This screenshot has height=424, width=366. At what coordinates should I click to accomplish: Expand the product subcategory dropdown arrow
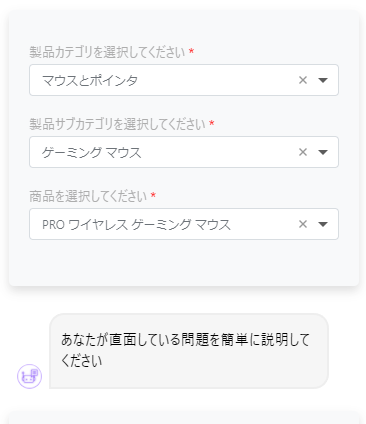pyautogui.click(x=323, y=152)
